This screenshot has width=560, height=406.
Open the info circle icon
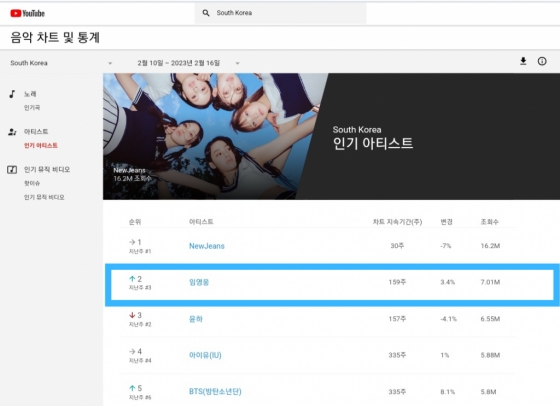pos(542,61)
